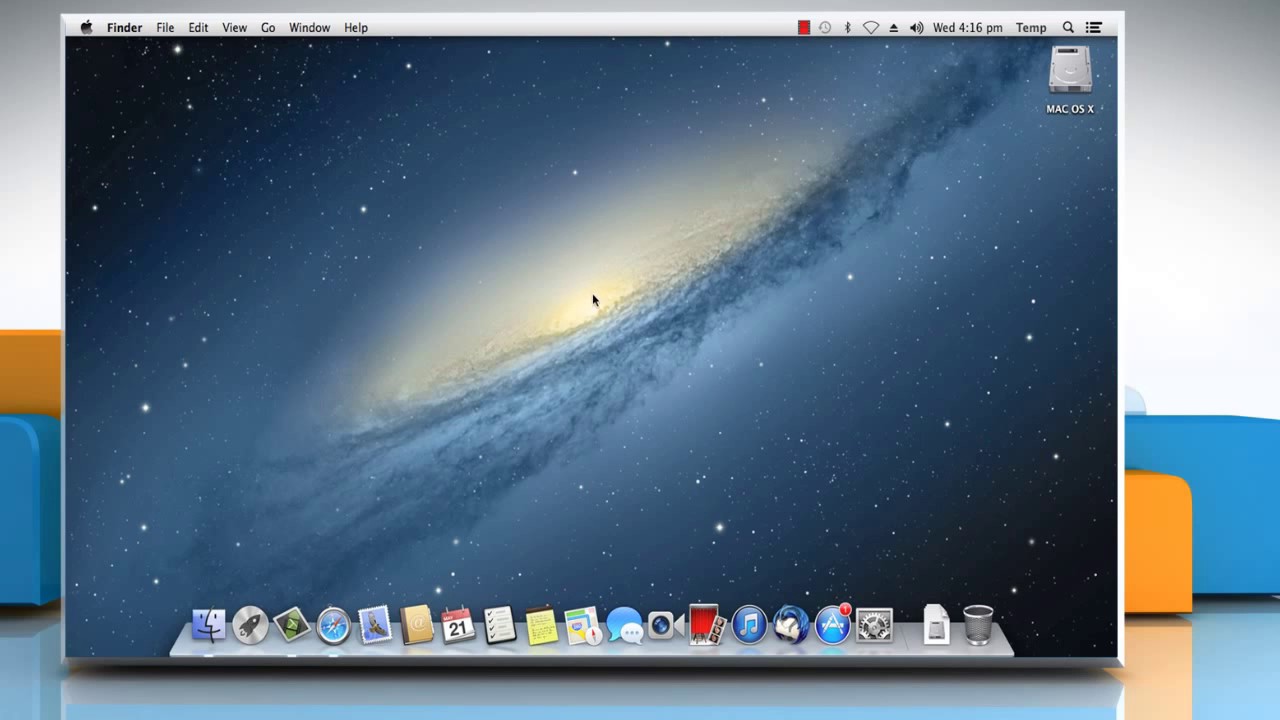Open Mail stamp icon in Dock
This screenshot has height=720, width=1280.
pos(375,626)
